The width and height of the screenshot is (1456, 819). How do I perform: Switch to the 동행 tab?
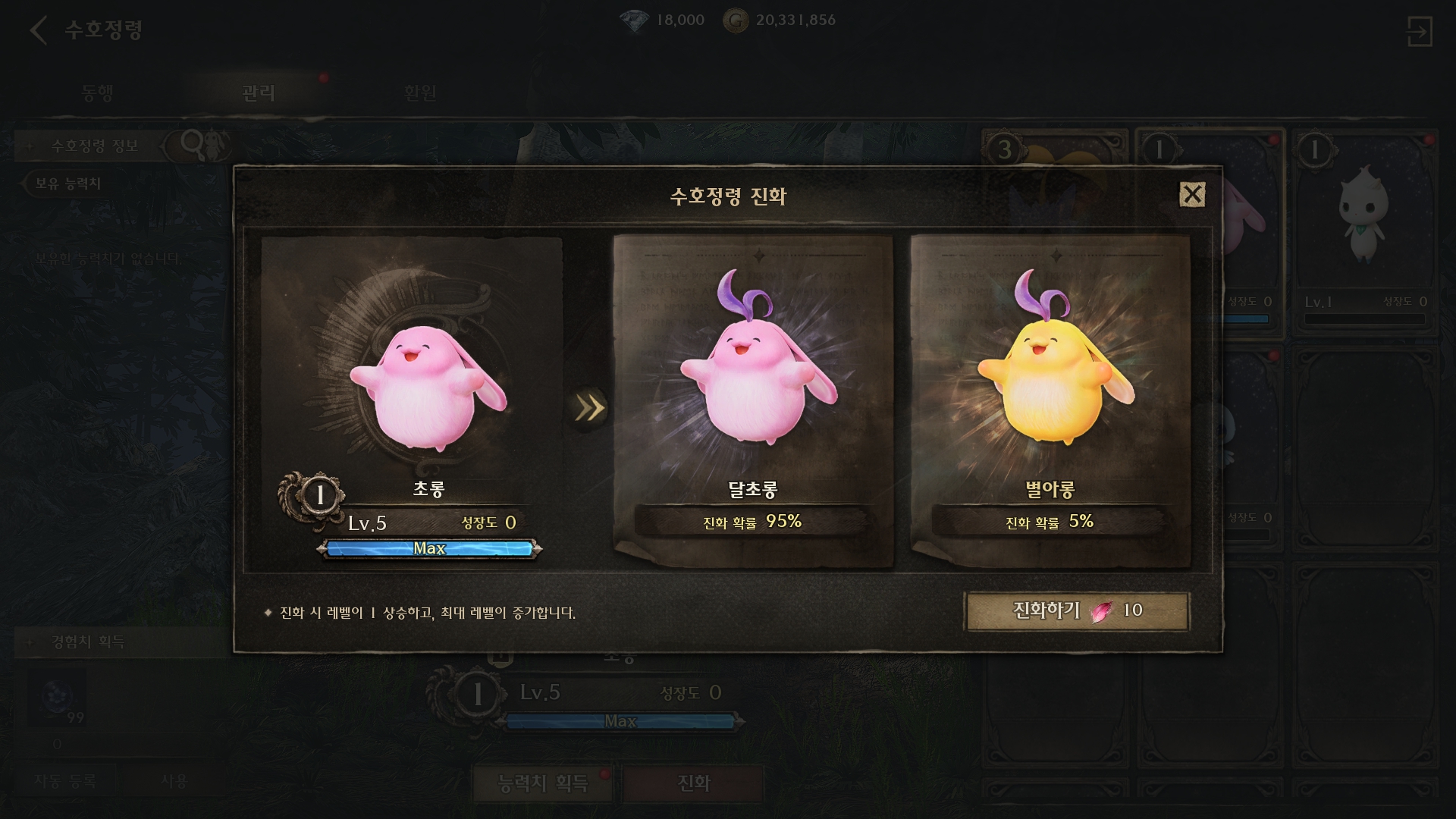click(x=97, y=93)
